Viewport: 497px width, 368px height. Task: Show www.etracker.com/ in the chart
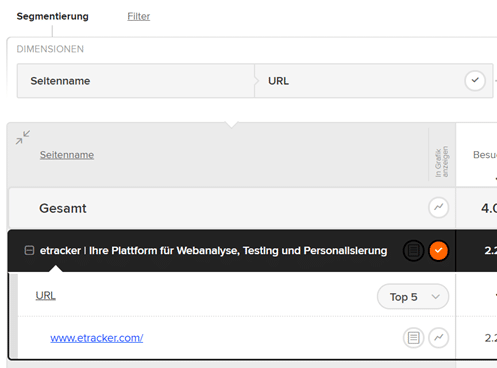pos(438,338)
